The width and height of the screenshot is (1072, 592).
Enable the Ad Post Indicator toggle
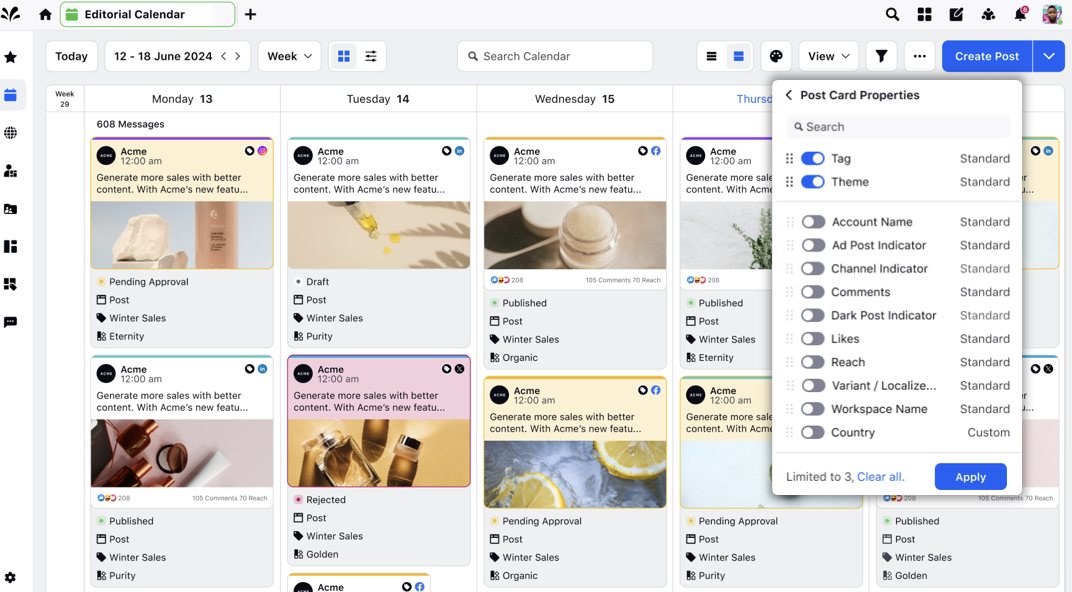tap(813, 245)
